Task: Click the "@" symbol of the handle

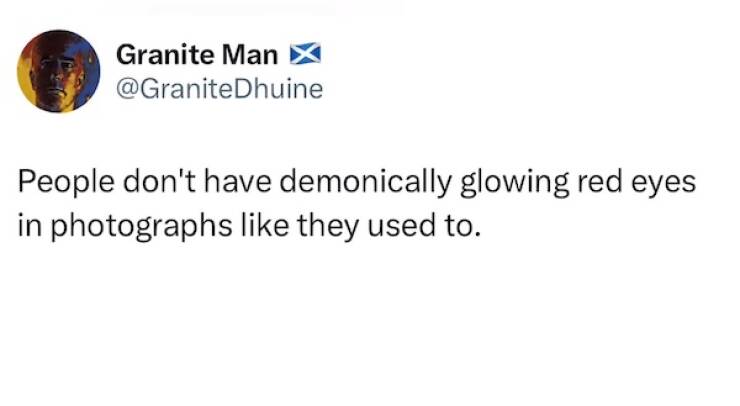Action: [x=127, y=89]
